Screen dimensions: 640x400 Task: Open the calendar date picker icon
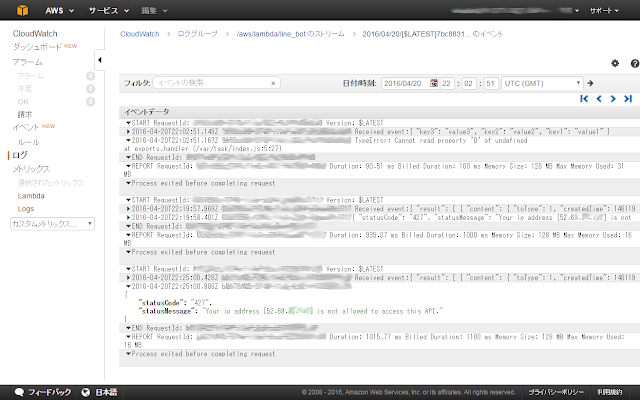tap(434, 83)
